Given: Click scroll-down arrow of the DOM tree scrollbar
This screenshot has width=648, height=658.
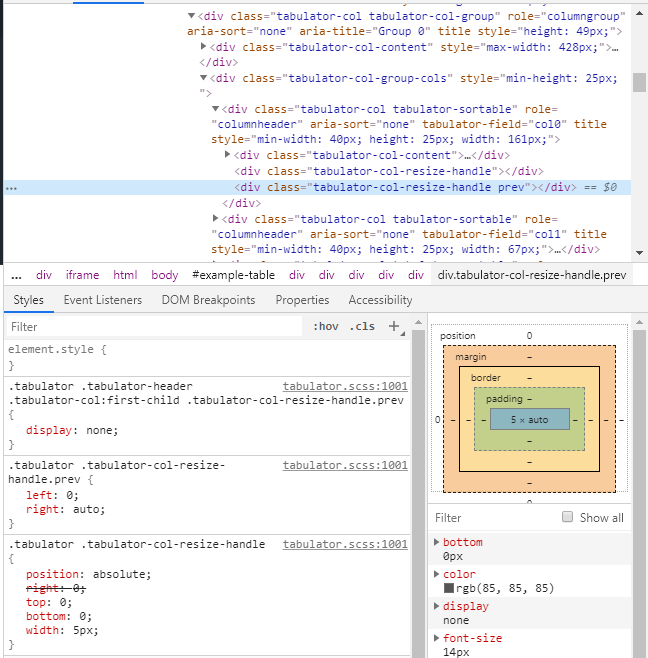Looking at the screenshot, I should tap(639, 253).
